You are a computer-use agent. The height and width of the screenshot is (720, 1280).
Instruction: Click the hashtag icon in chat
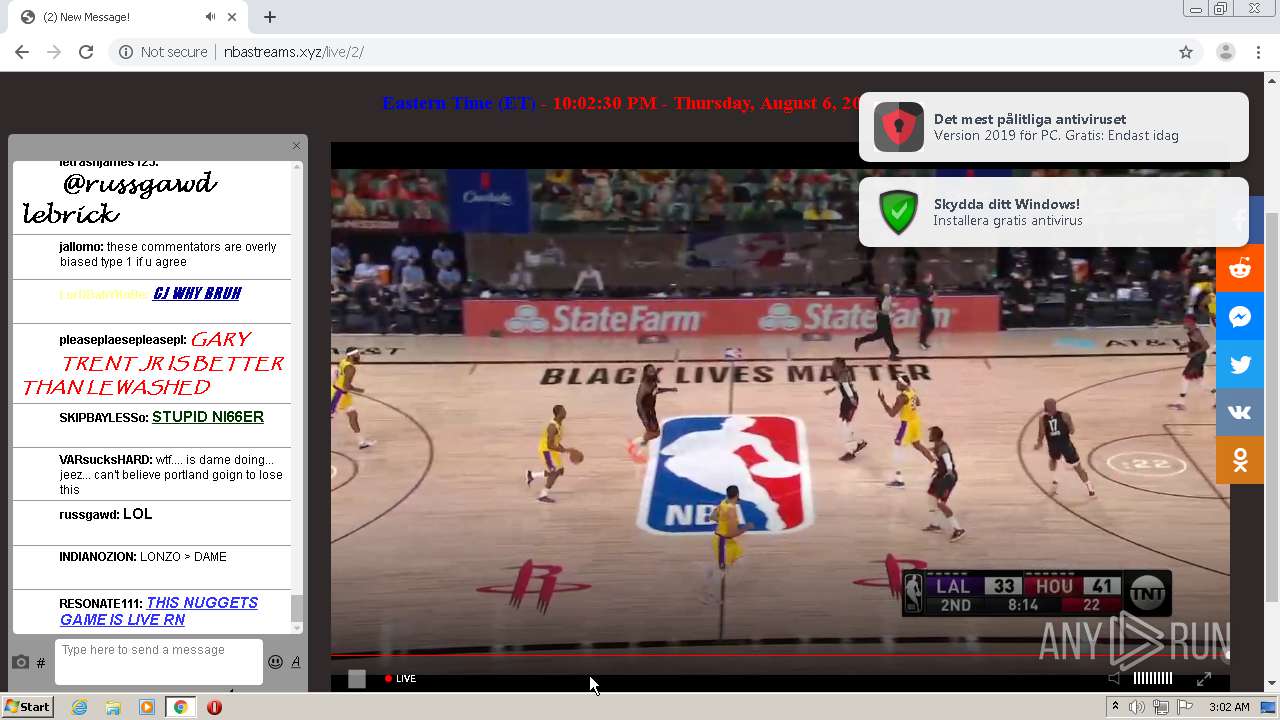coord(41,662)
